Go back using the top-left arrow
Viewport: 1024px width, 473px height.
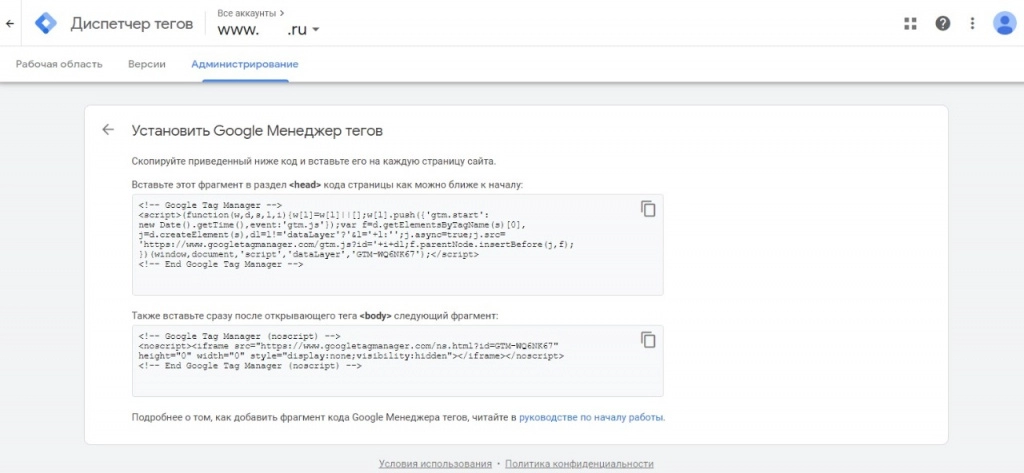10,24
